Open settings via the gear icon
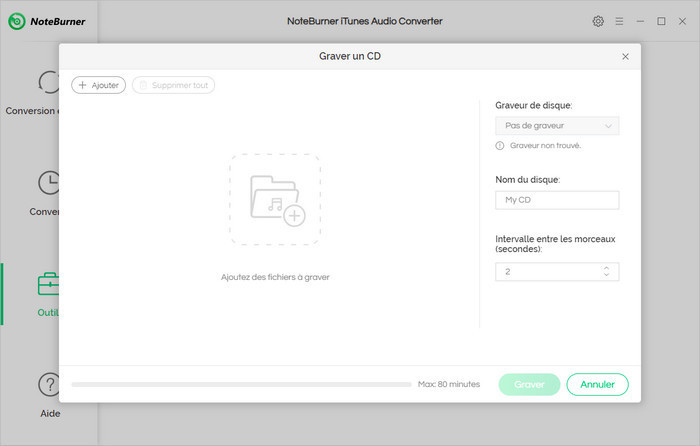Screen dimensions: 700x446 [598, 21]
